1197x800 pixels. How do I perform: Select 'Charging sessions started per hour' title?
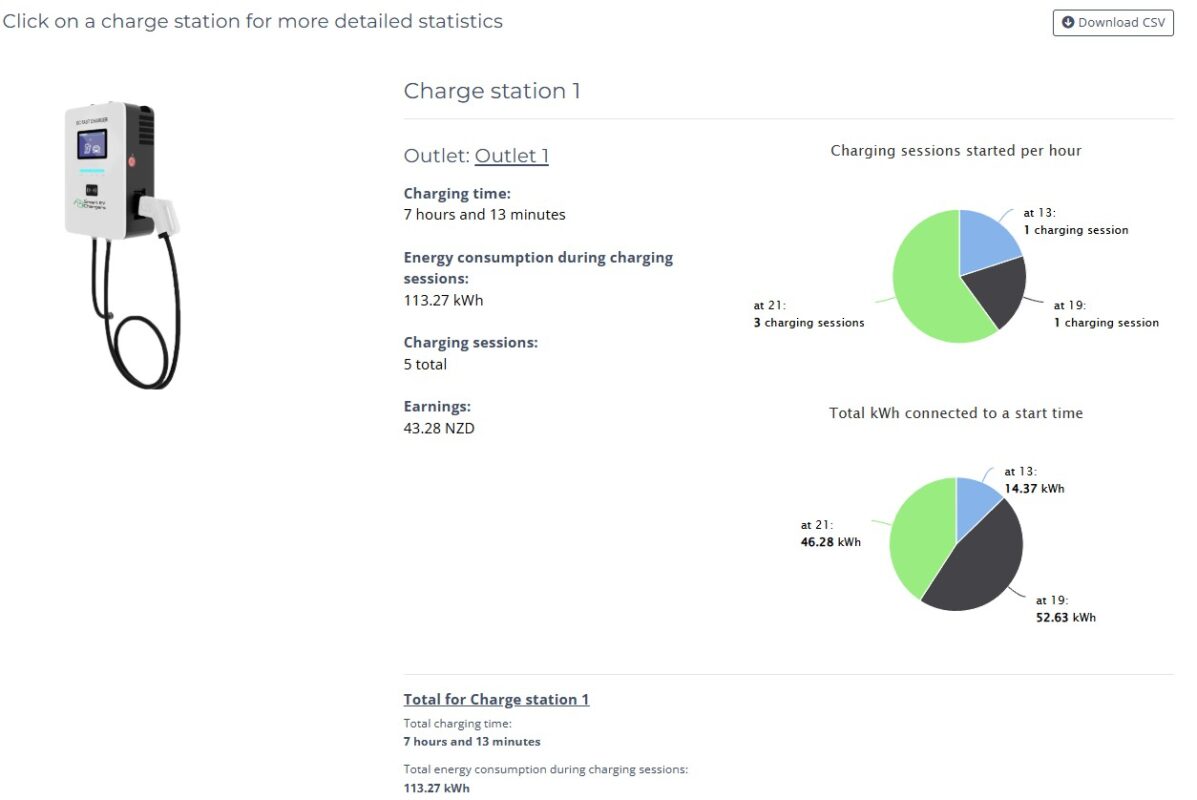(956, 150)
